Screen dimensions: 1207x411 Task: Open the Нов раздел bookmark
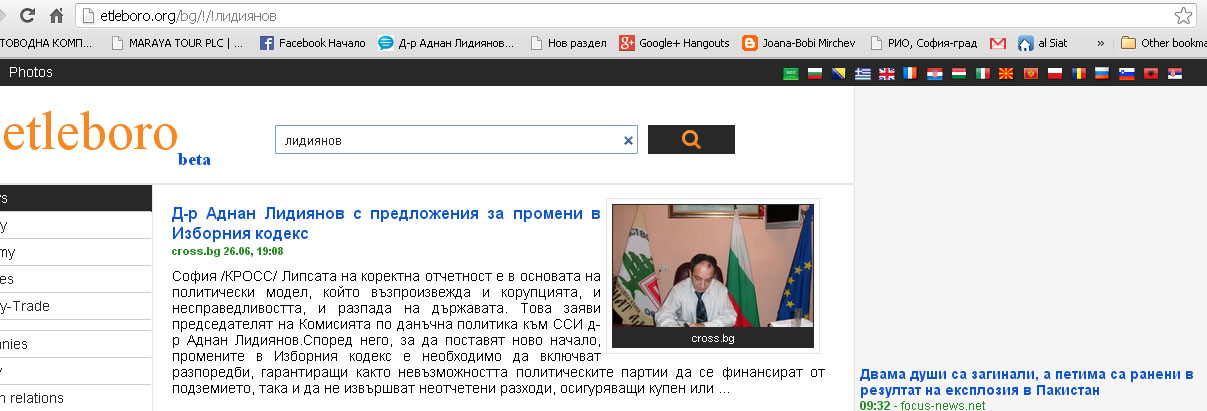[x=567, y=43]
